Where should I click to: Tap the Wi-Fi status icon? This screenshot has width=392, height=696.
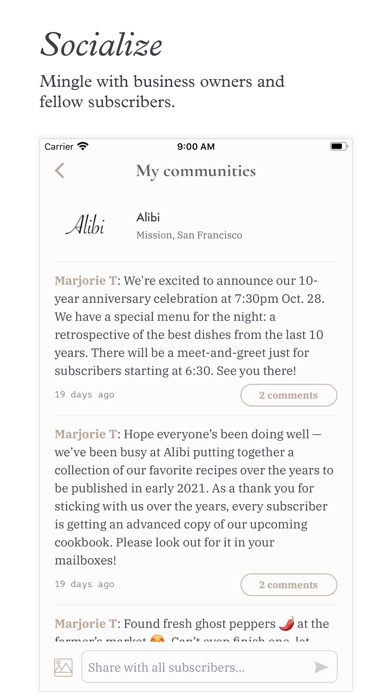[83, 146]
